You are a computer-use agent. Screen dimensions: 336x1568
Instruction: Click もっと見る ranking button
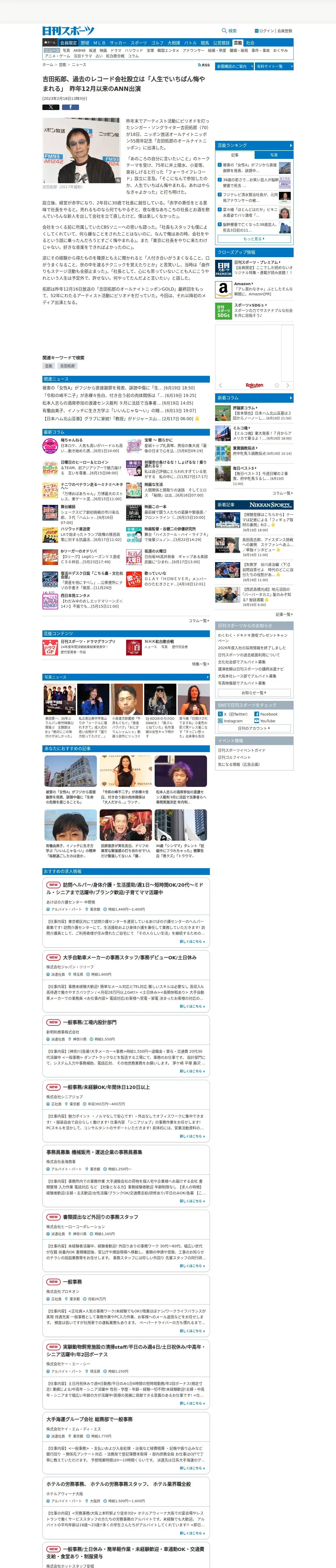(x=254, y=239)
